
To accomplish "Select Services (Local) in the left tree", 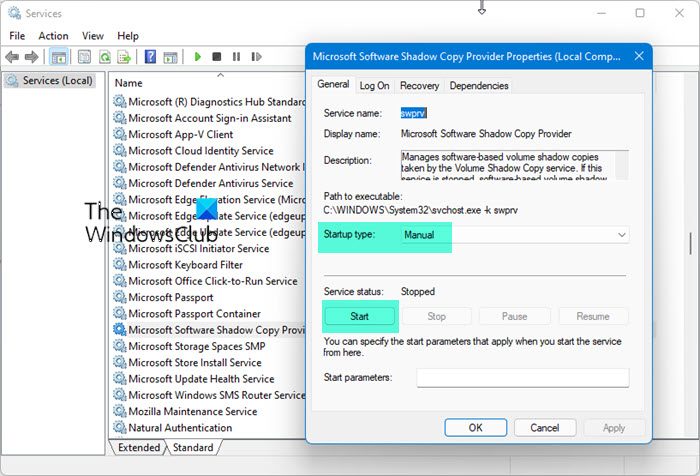I will click(50, 81).
